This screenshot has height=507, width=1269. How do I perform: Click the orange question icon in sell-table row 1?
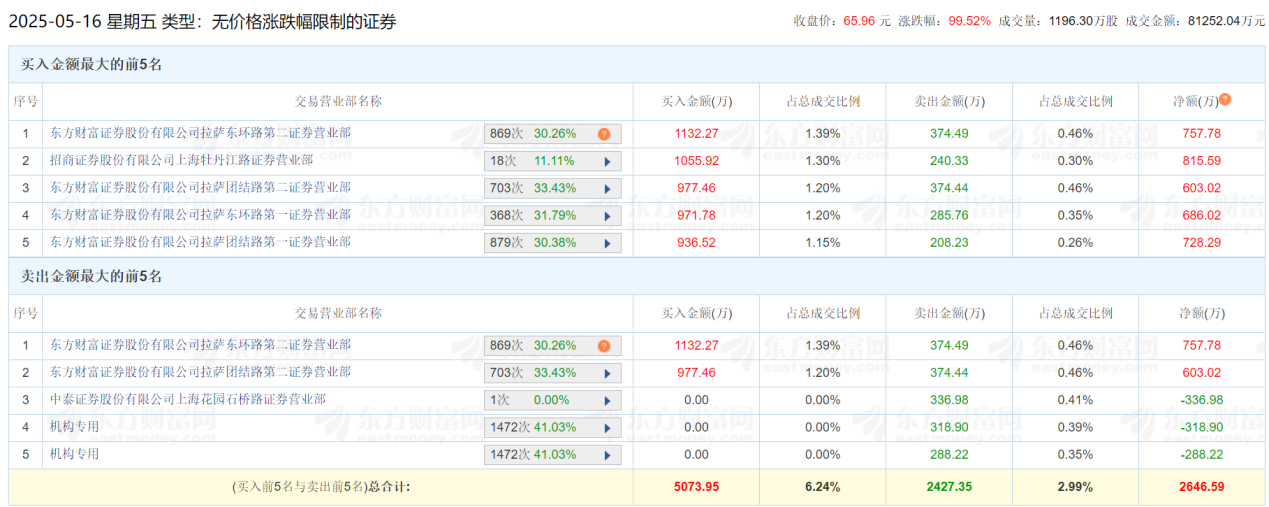[x=604, y=346]
